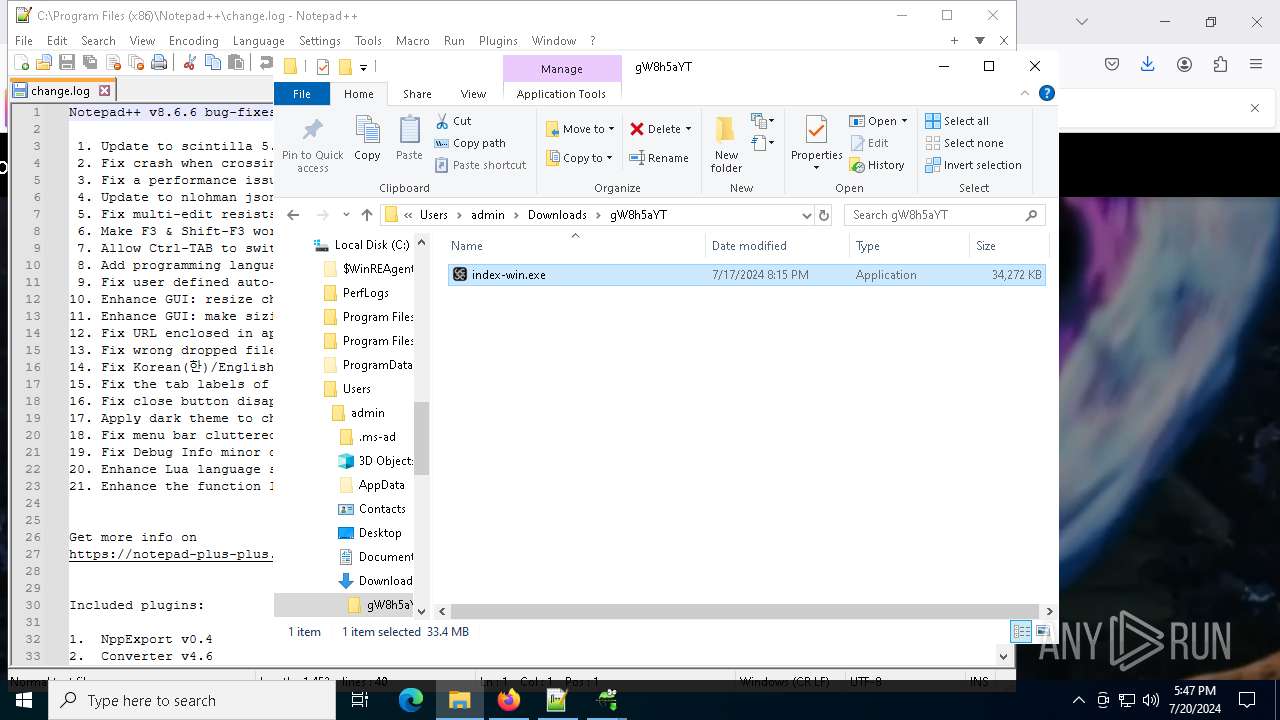Viewport: 1280px width, 720px height.
Task: Click the Paste icon in Notepad++ toolbar
Action: (236, 62)
